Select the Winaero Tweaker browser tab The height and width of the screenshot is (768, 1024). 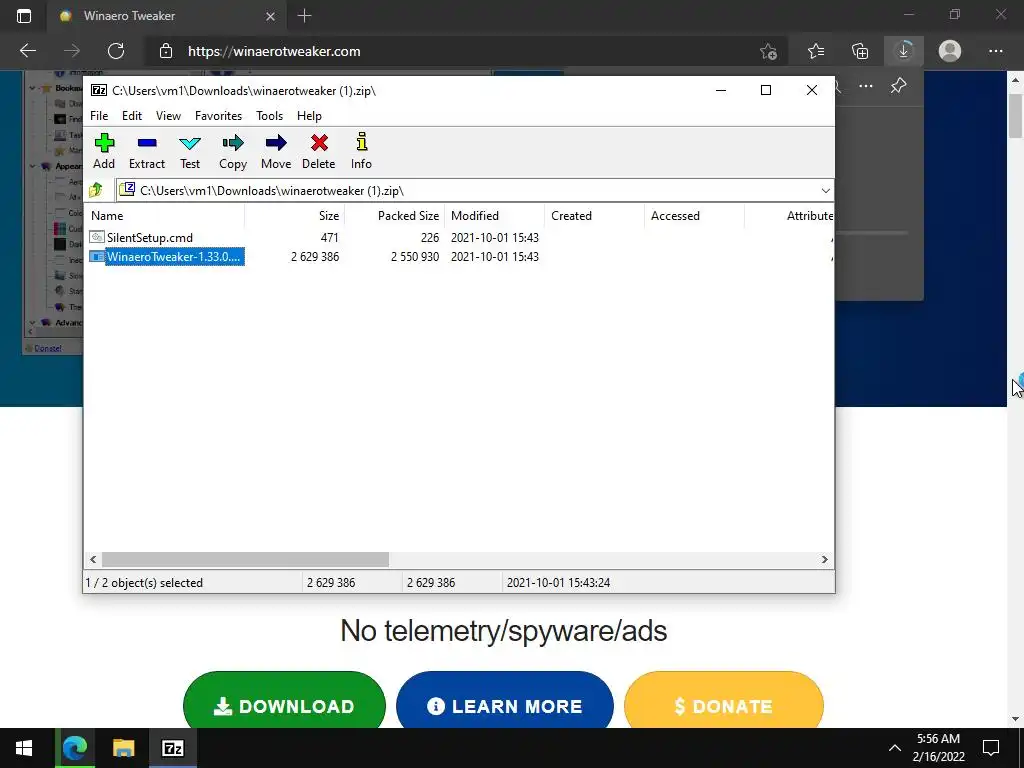pyautogui.click(x=167, y=16)
